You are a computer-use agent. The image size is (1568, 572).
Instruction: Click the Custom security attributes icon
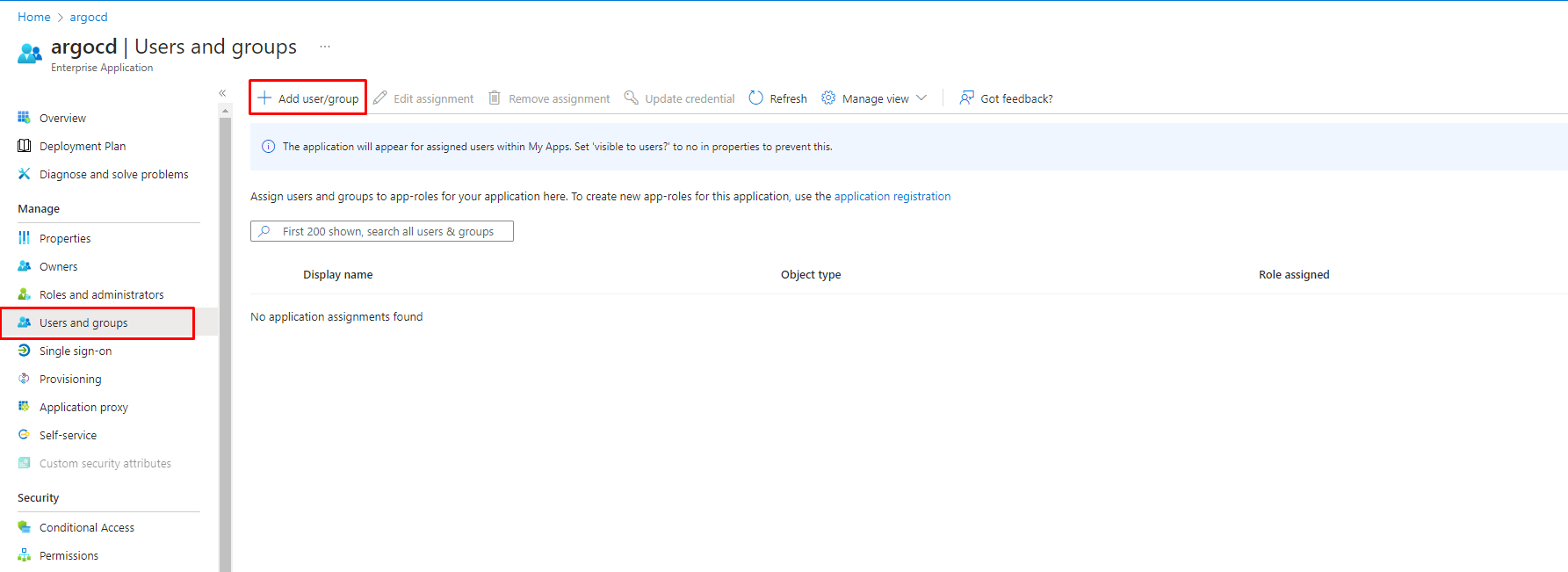[24, 463]
